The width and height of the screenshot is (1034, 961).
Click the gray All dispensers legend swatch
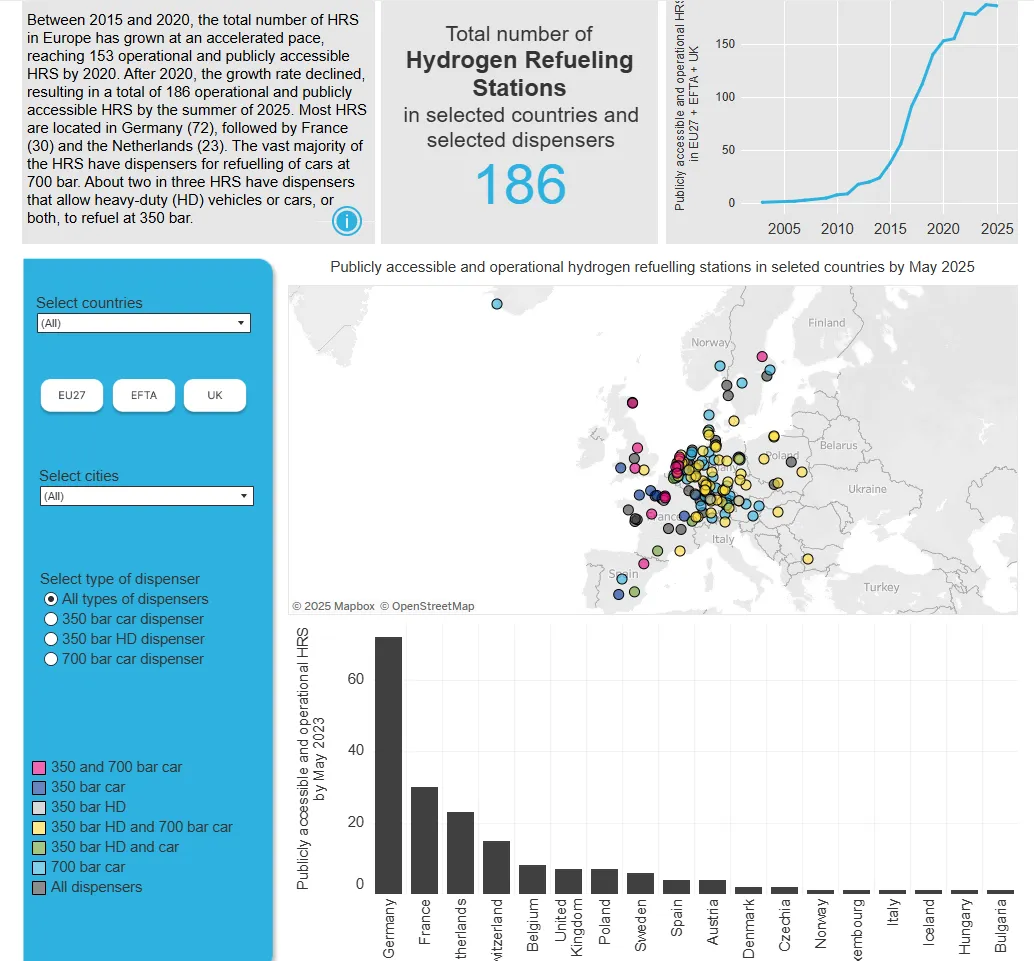coord(39,888)
